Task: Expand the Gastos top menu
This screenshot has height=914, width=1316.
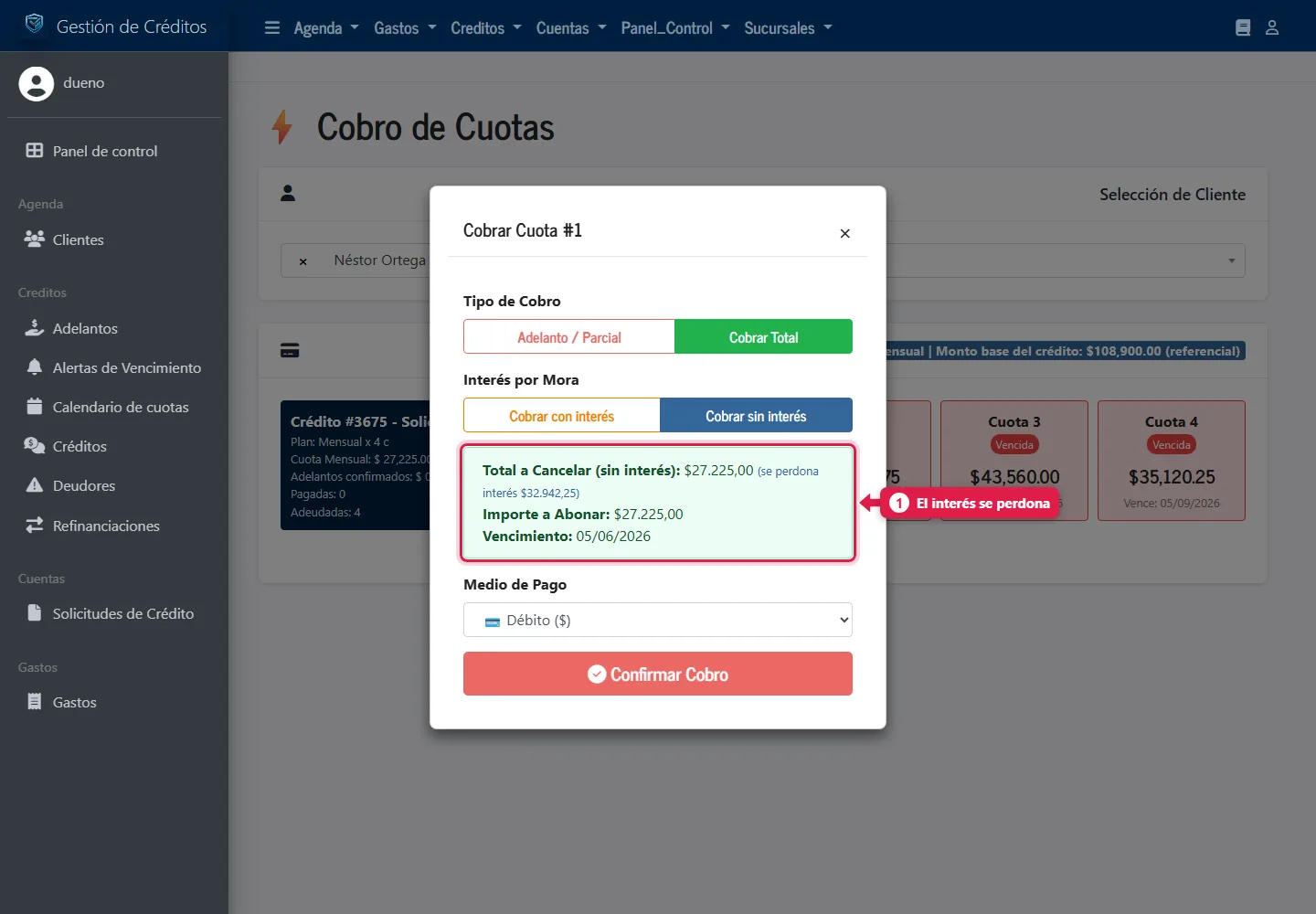Action: pyautogui.click(x=405, y=28)
